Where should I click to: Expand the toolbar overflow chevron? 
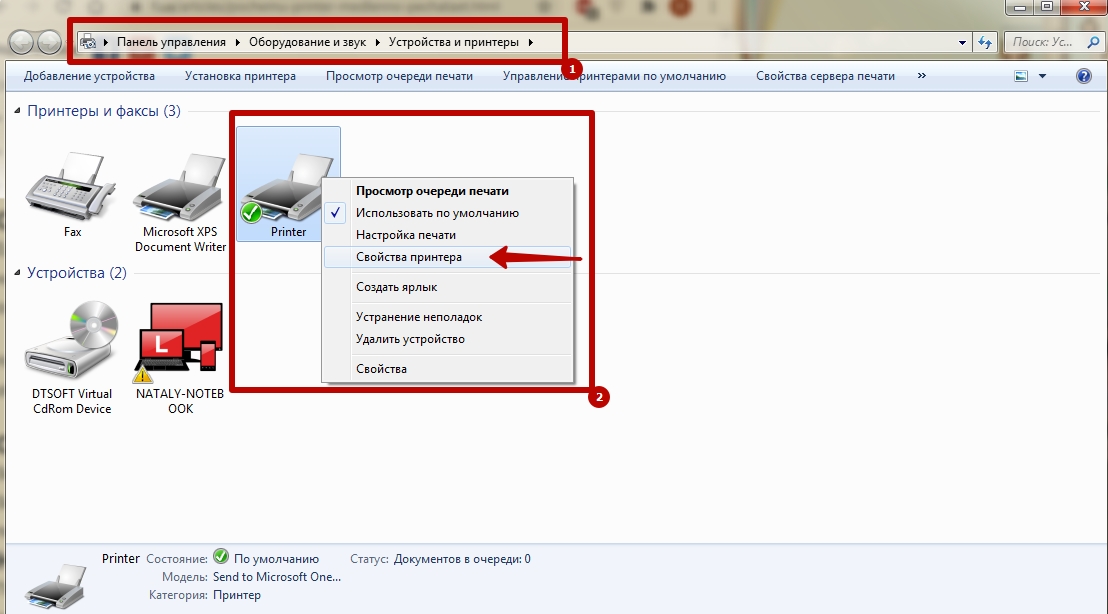click(x=921, y=76)
